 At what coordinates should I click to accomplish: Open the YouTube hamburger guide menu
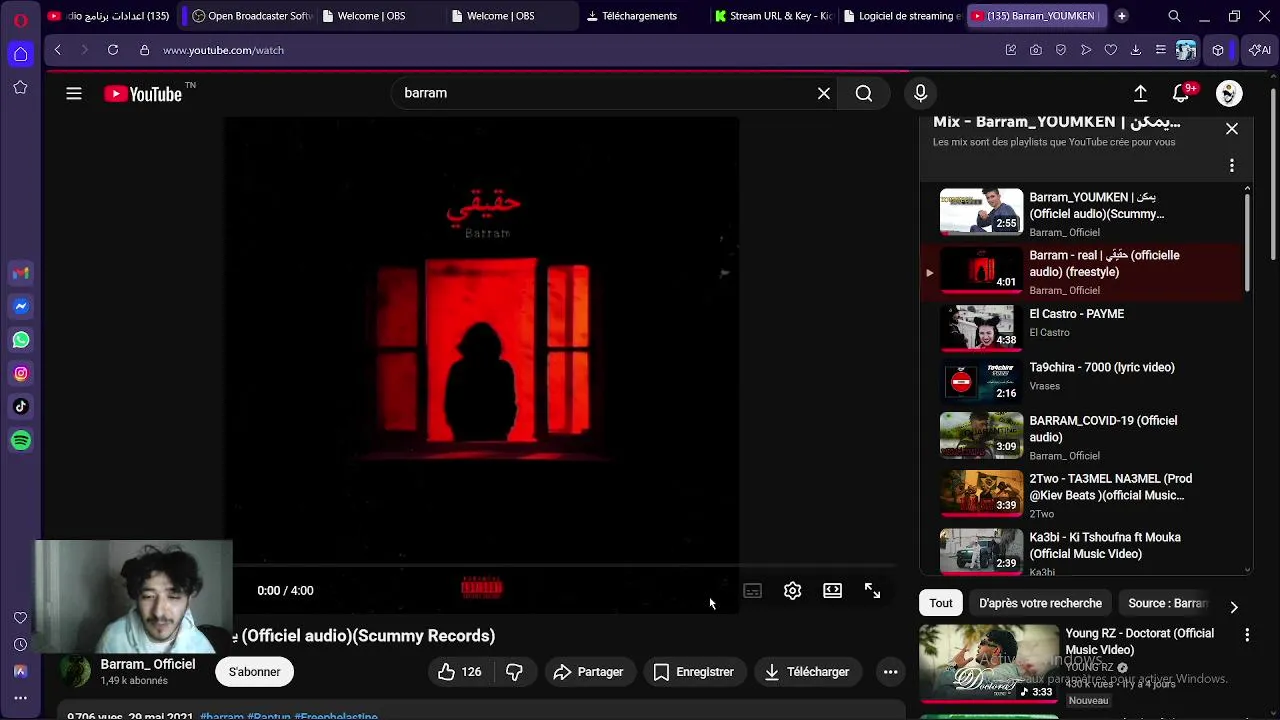click(74, 93)
